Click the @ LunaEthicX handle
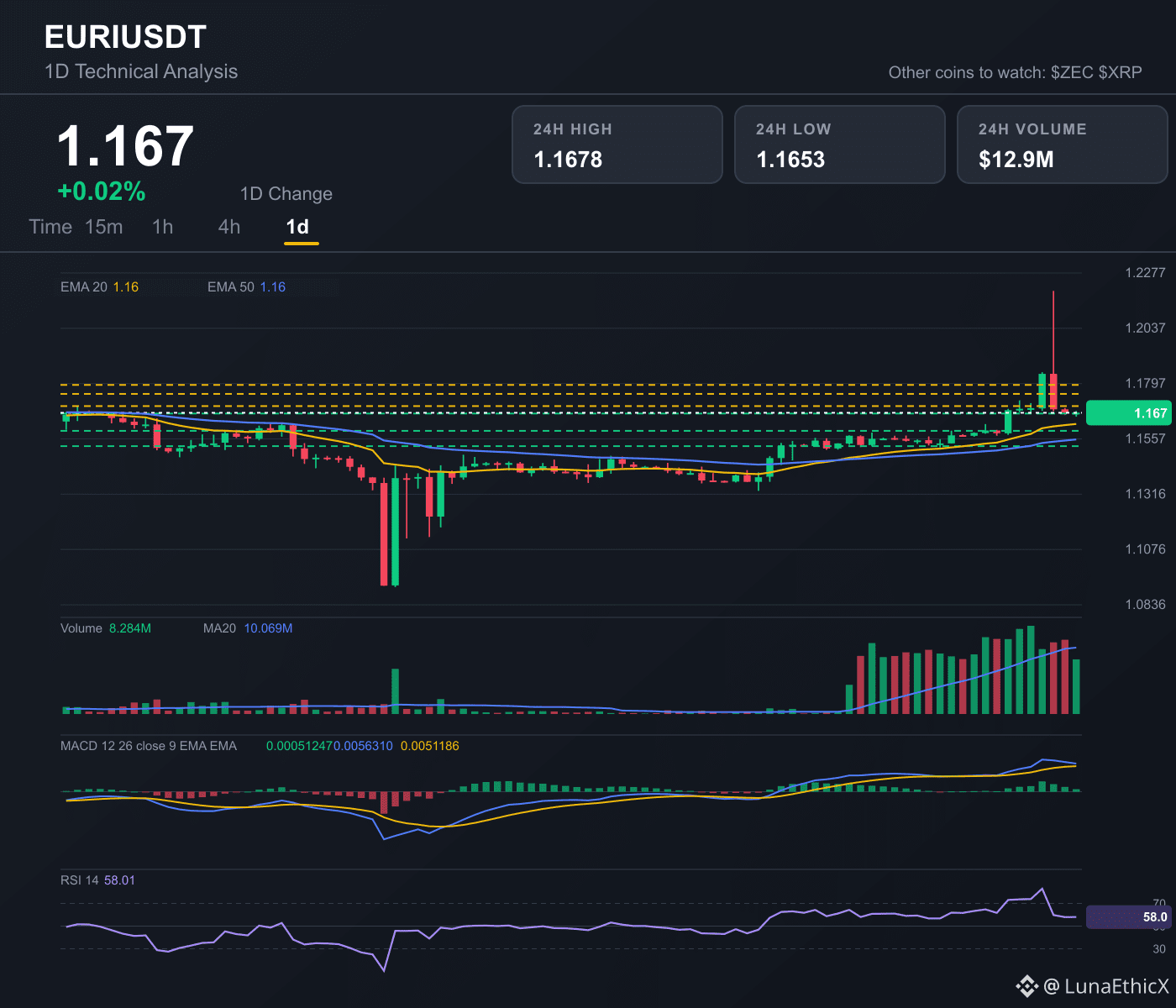This screenshot has width=1176, height=1008. pos(1106,986)
